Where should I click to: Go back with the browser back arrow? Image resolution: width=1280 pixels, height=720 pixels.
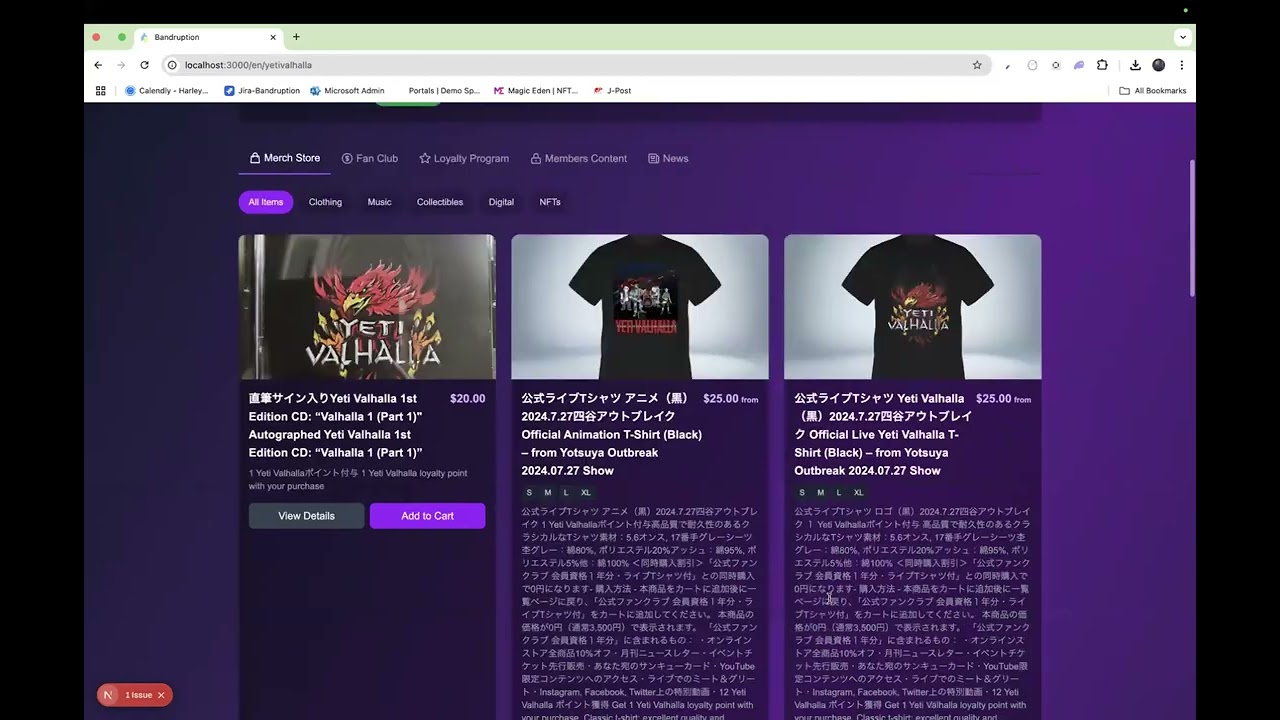coord(98,65)
